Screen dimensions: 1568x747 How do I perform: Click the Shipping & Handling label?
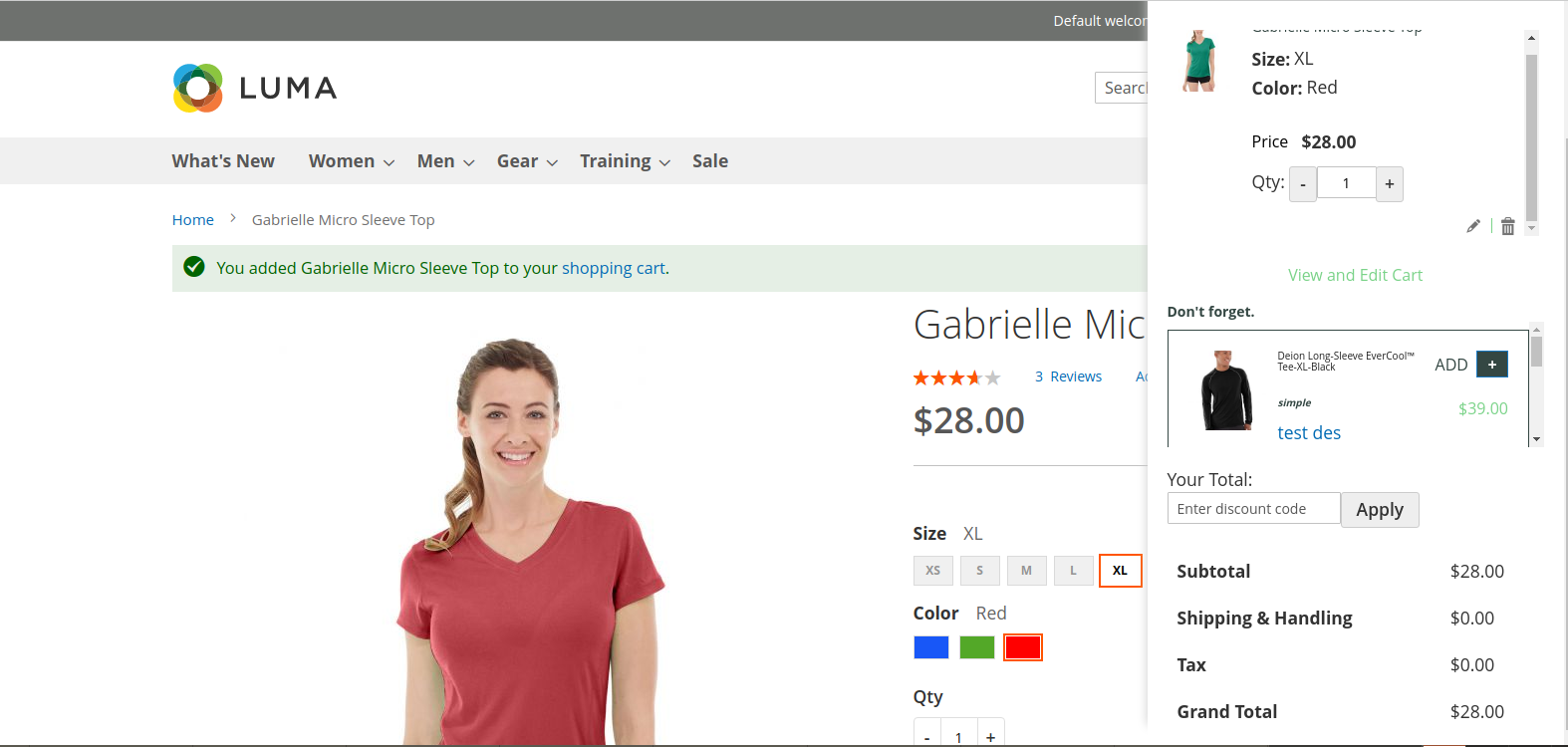tap(1264, 619)
